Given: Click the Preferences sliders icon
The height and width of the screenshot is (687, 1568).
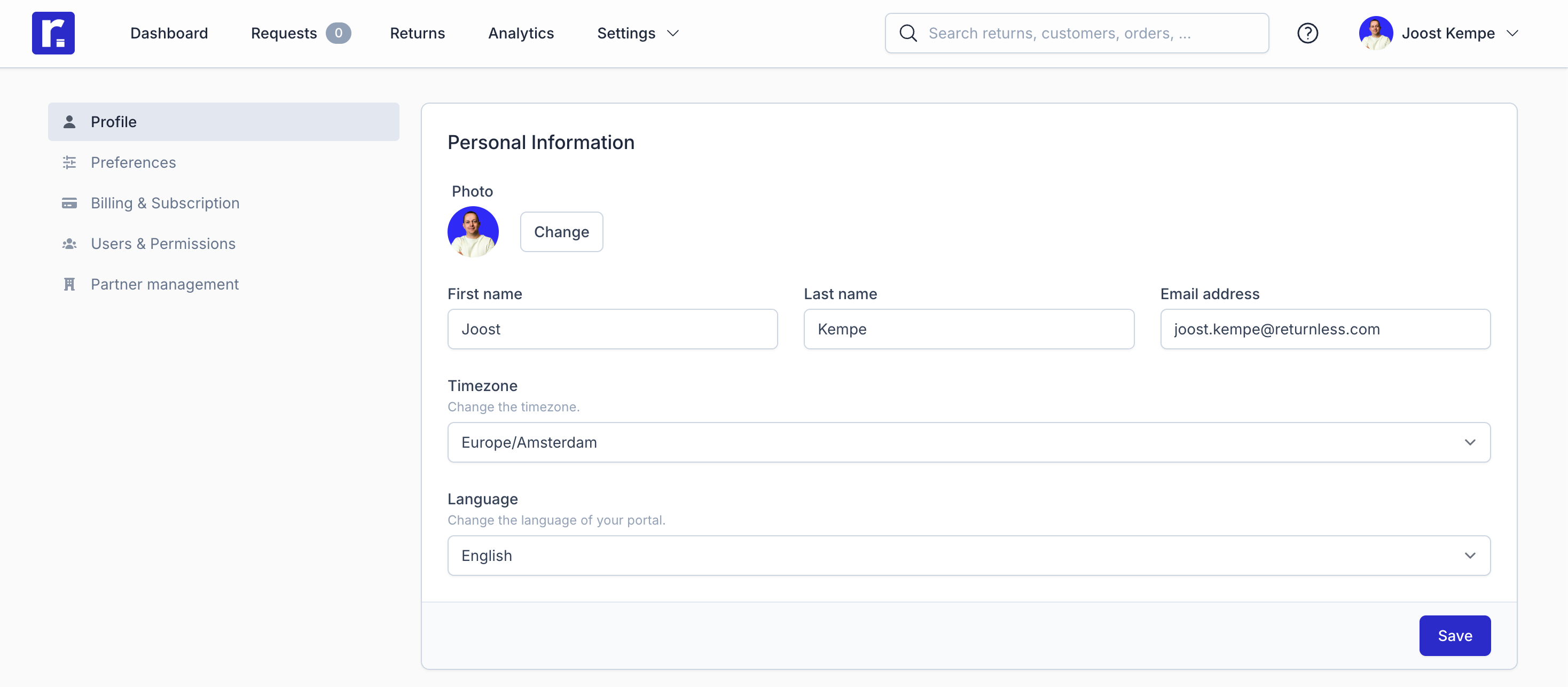Looking at the screenshot, I should (x=69, y=162).
